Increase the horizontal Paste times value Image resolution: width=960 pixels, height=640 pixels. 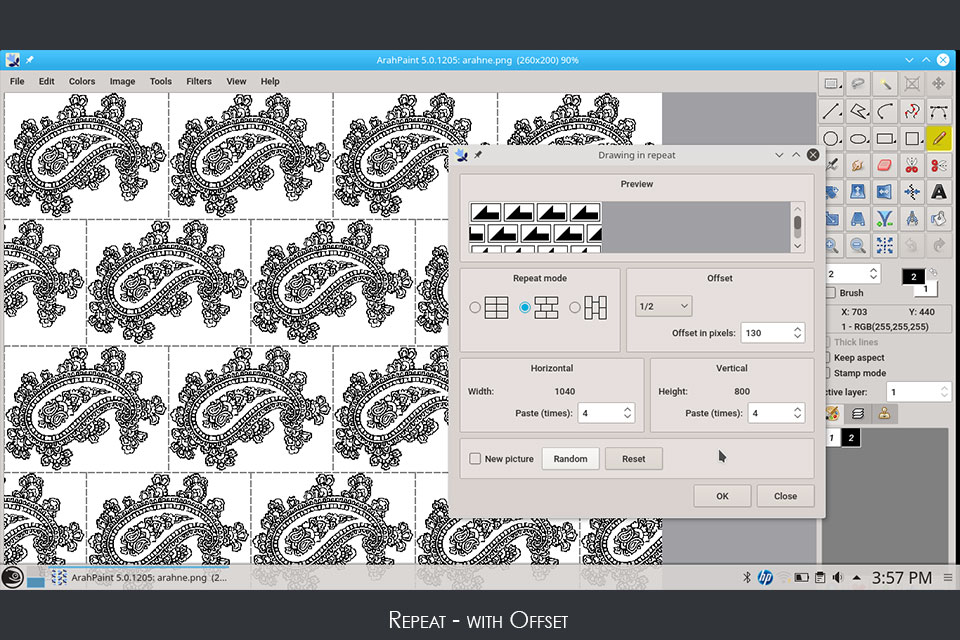point(628,408)
